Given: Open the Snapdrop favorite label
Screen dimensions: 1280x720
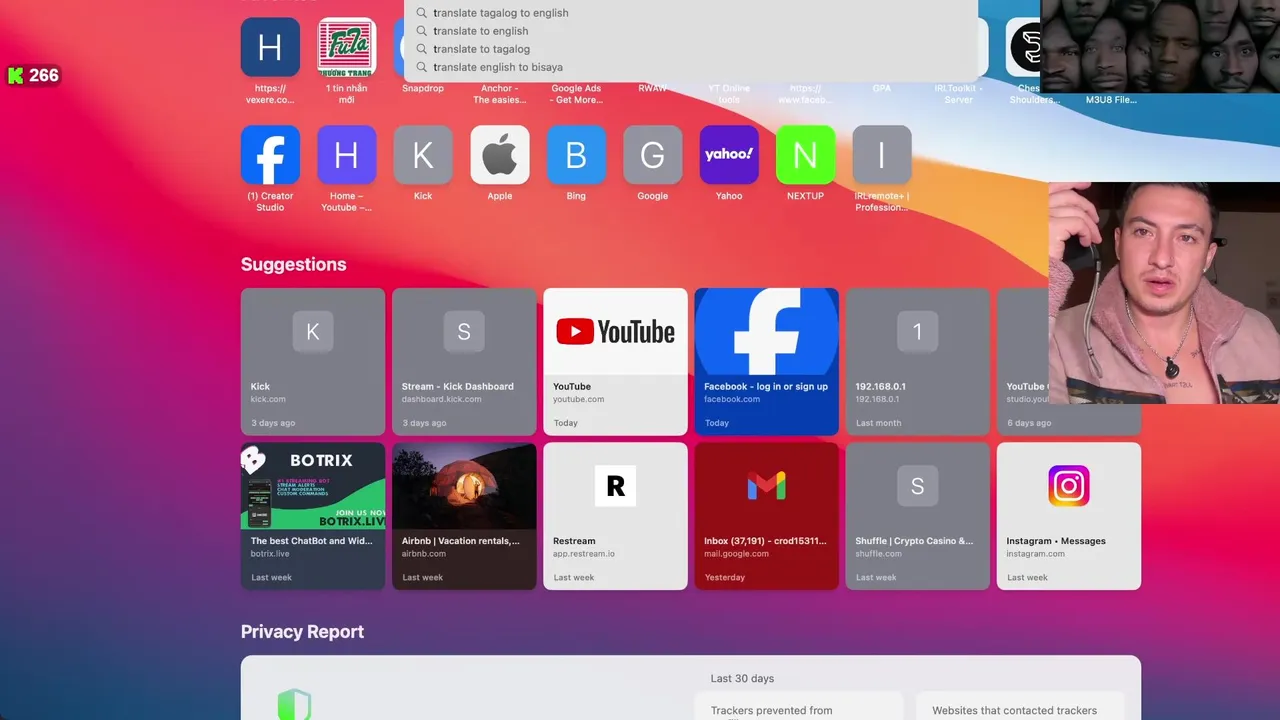Looking at the screenshot, I should point(423,88).
